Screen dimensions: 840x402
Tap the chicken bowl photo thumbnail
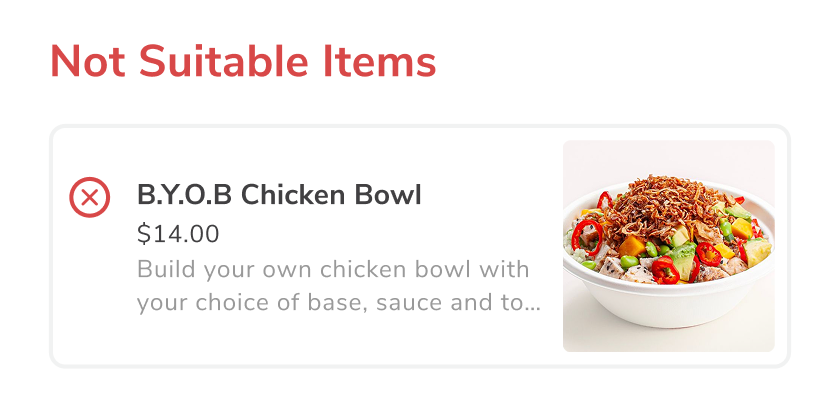click(669, 246)
